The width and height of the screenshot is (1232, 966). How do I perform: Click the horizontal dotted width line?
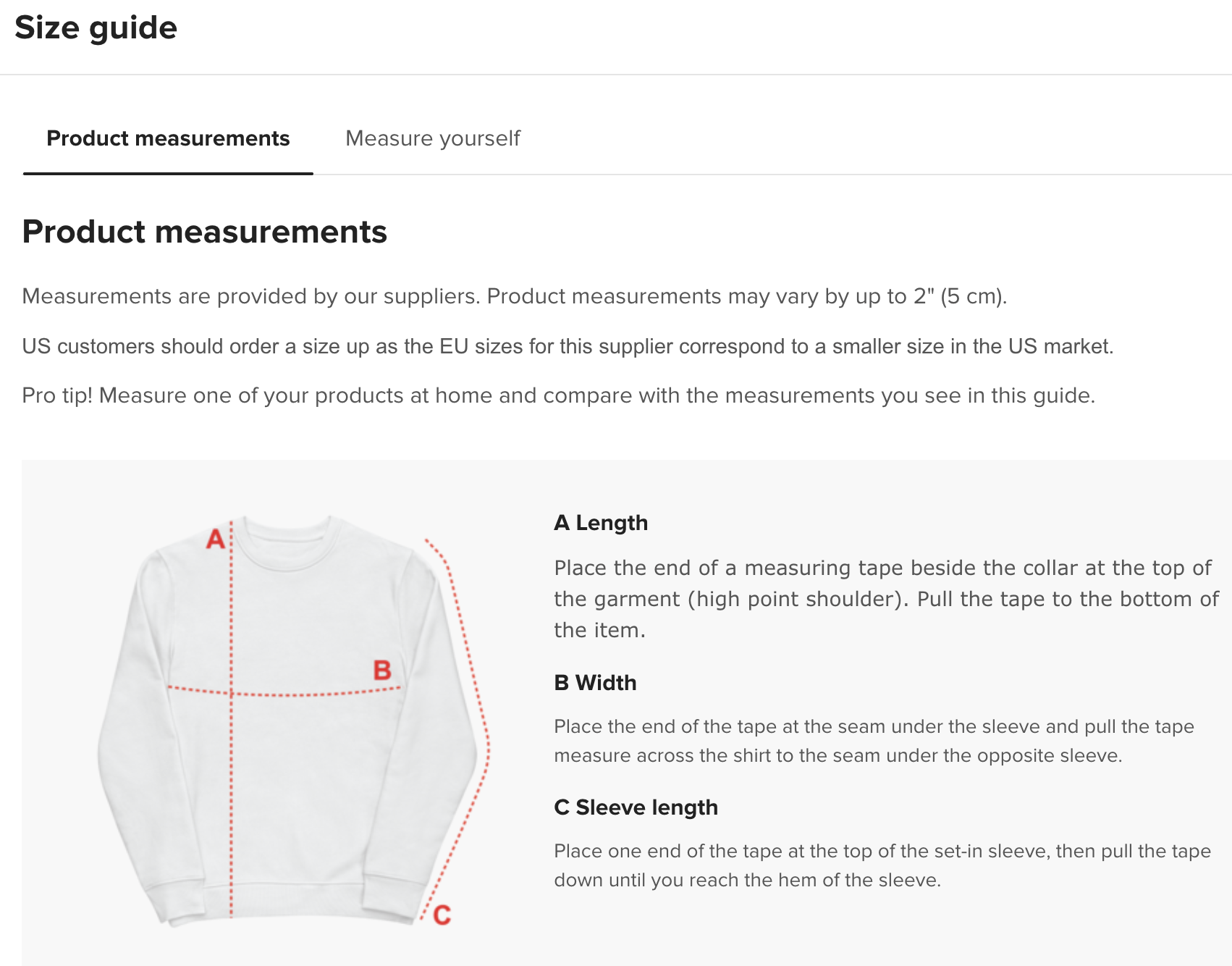284,691
